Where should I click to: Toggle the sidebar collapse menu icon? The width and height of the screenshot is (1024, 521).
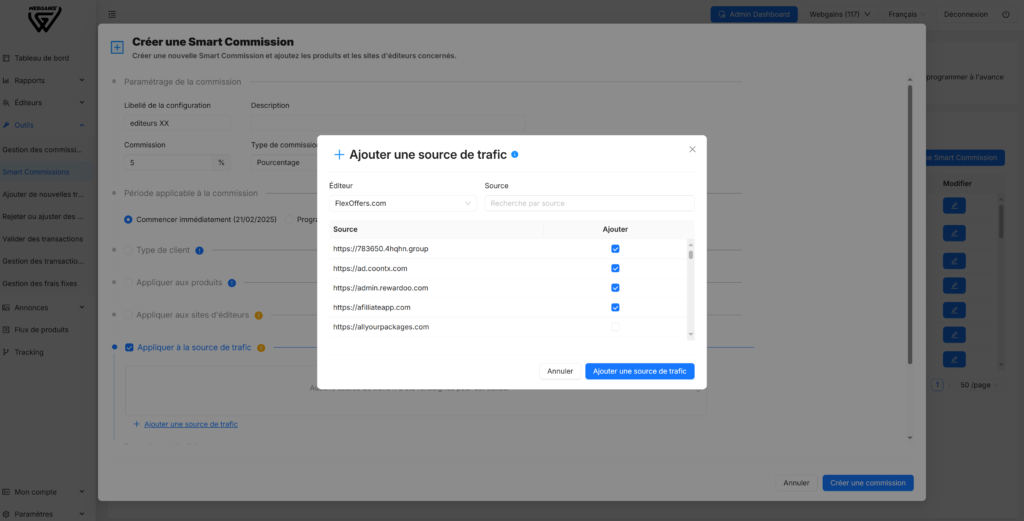click(x=112, y=14)
